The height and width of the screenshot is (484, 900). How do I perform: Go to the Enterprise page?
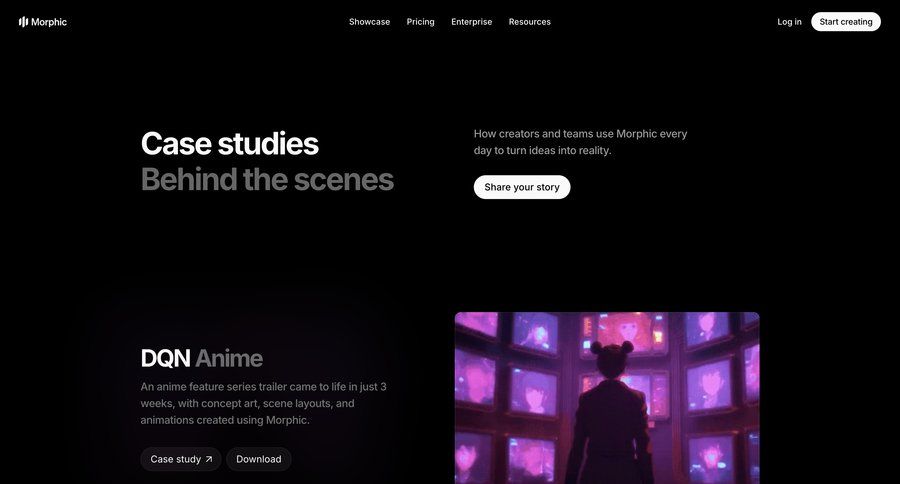click(x=471, y=22)
